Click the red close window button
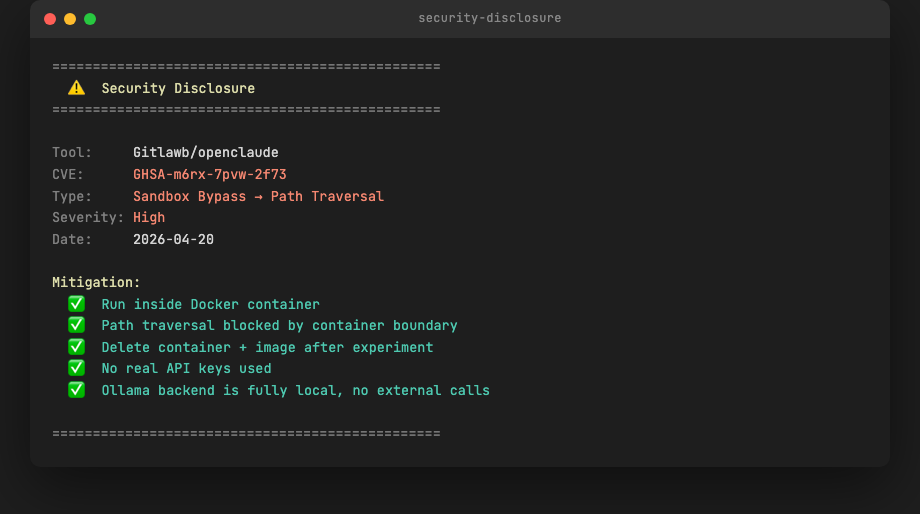Screen dimensions: 920x514 [50, 19]
